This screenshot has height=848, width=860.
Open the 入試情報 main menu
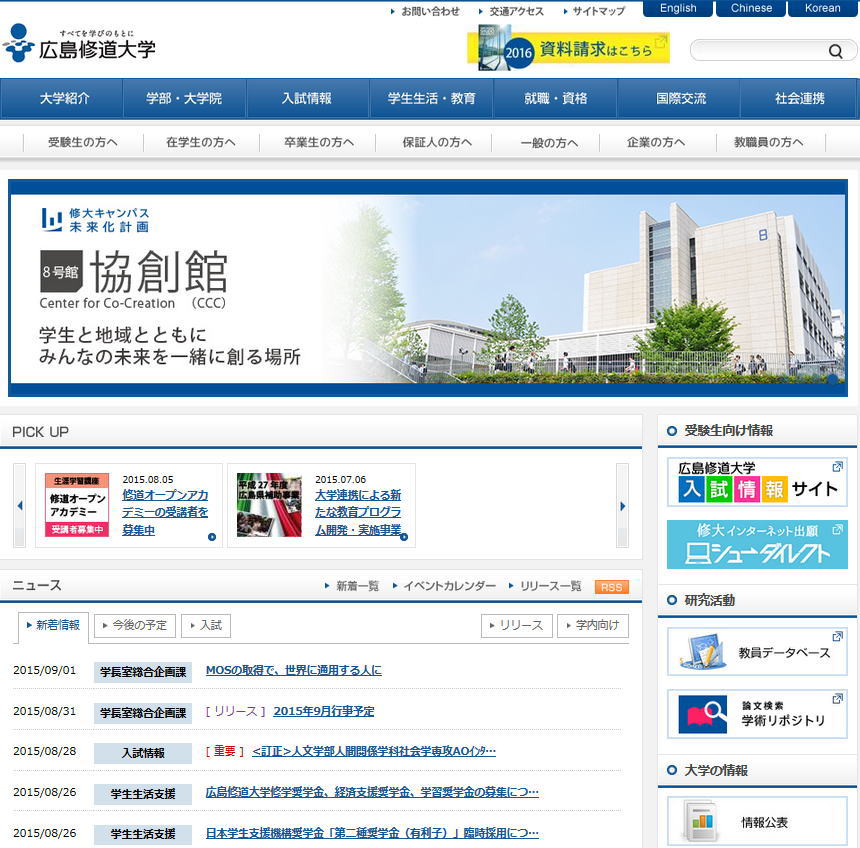307,99
